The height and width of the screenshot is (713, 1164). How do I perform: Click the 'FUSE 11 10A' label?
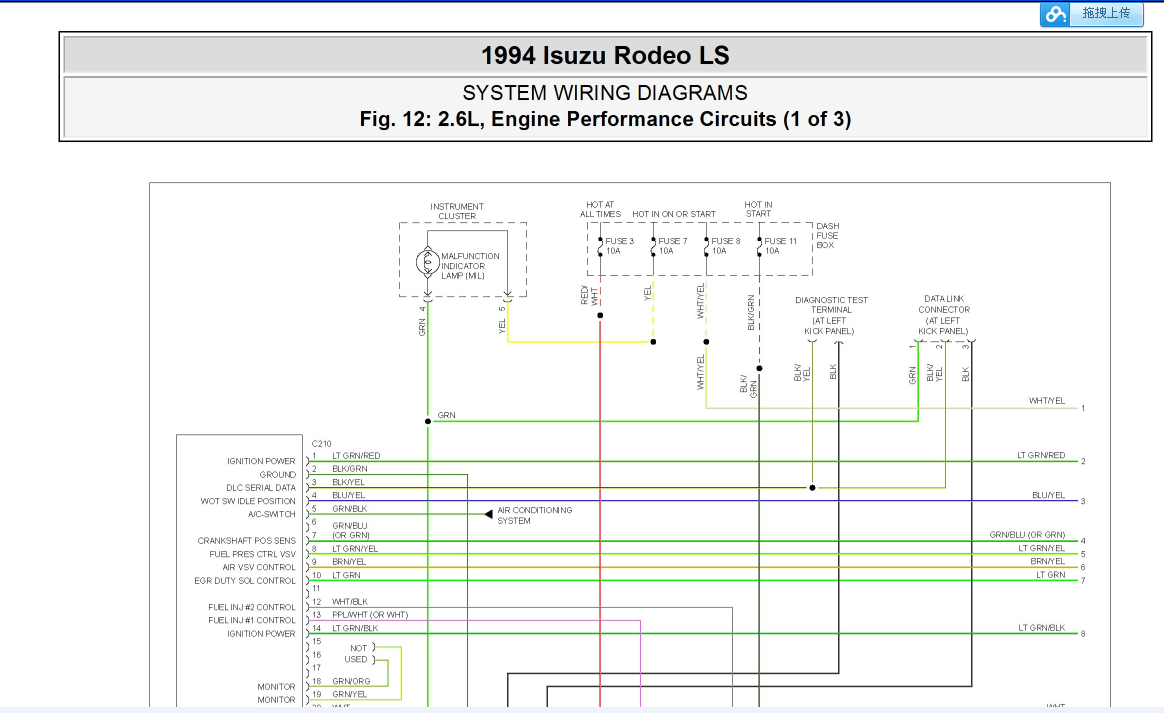tap(780, 246)
